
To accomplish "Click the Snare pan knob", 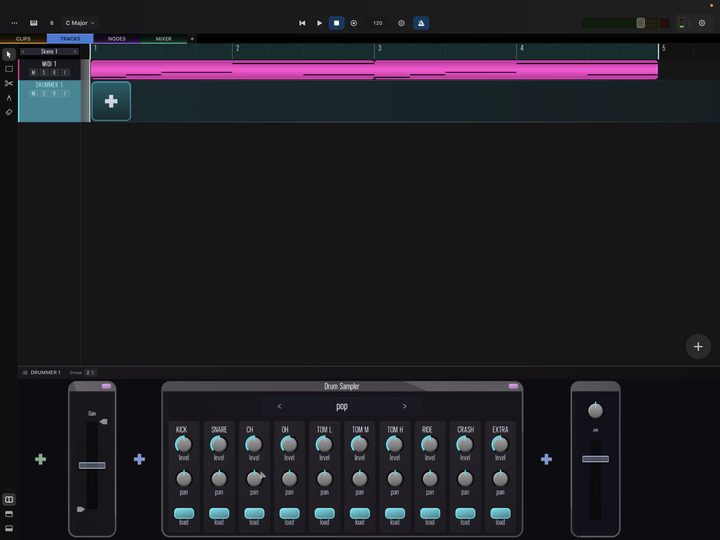I will [x=219, y=479].
